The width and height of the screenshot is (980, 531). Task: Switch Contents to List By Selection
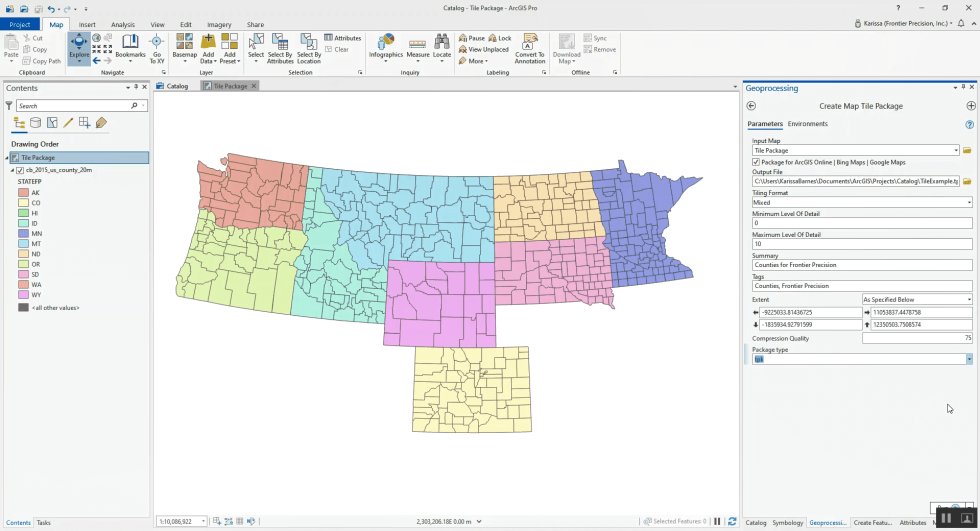coord(52,123)
